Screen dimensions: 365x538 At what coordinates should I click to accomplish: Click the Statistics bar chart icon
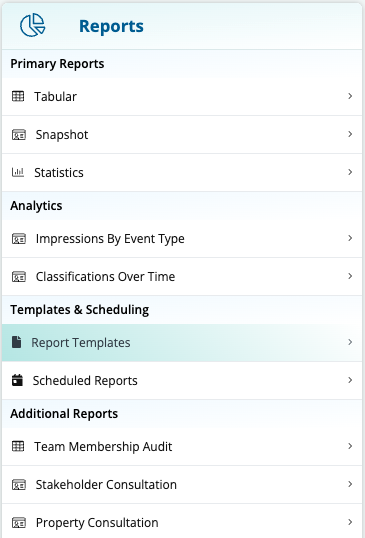[x=18, y=172]
